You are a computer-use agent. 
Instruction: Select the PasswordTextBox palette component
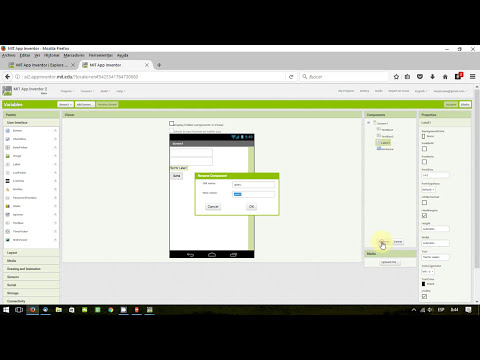25,198
